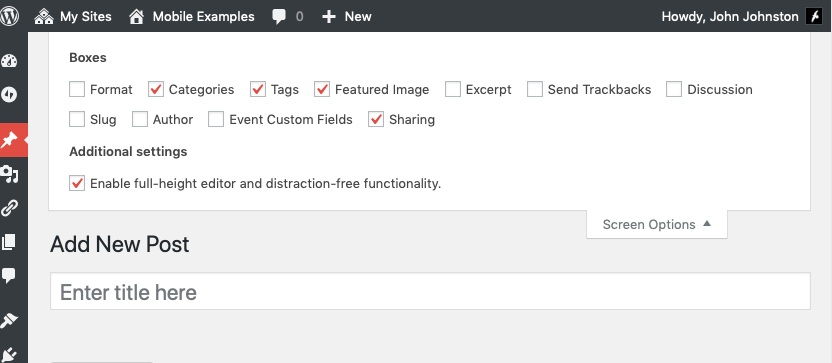Viewport: 832px width, 363px height.
Task: Enable the Event Custom Fields checkbox
Action: click(x=216, y=119)
